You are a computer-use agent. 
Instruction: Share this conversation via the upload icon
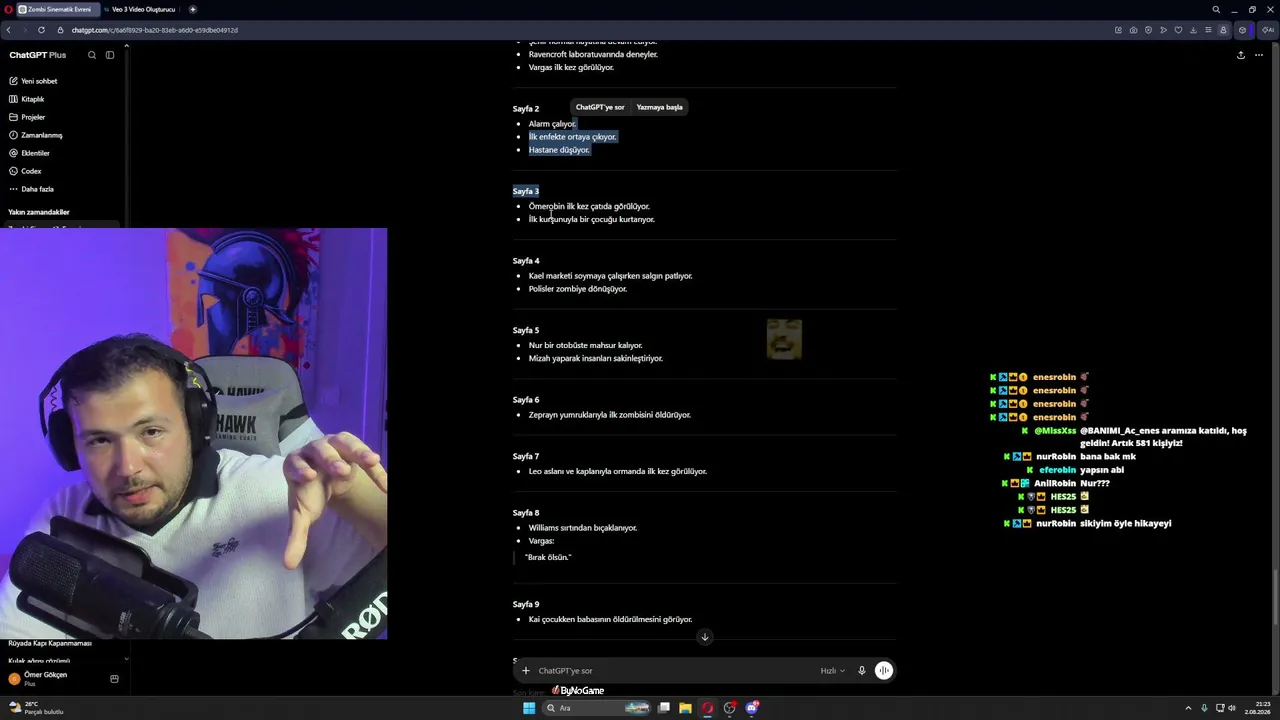click(1241, 55)
